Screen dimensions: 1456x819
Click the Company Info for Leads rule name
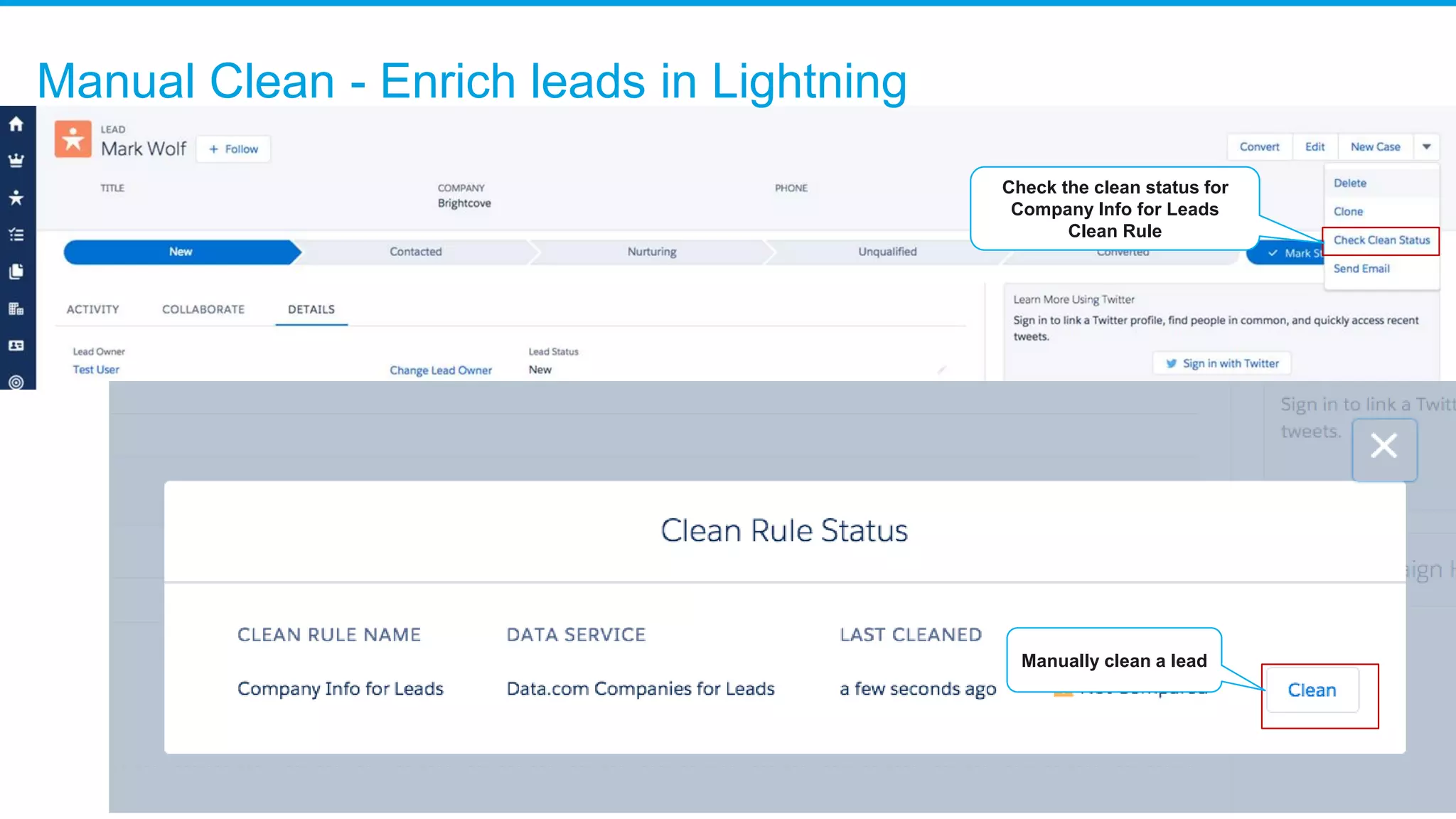(x=341, y=689)
